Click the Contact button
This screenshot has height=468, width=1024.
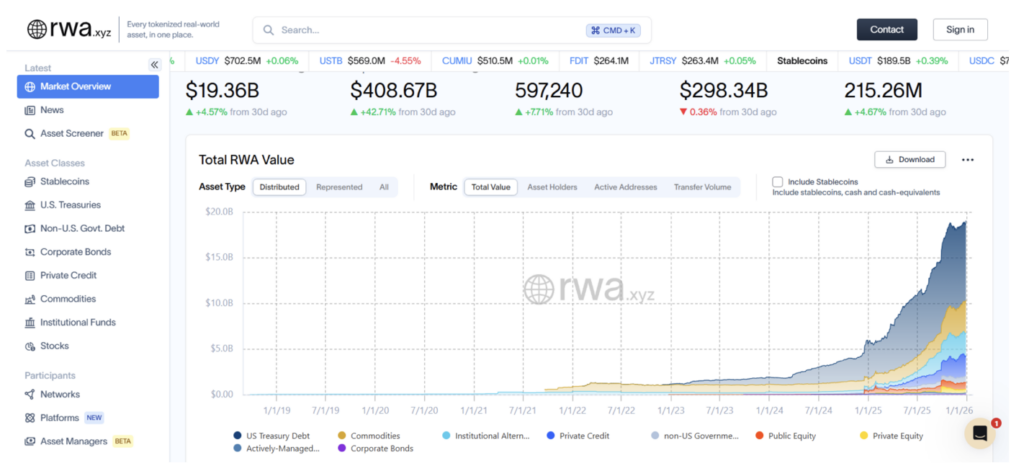click(x=886, y=29)
